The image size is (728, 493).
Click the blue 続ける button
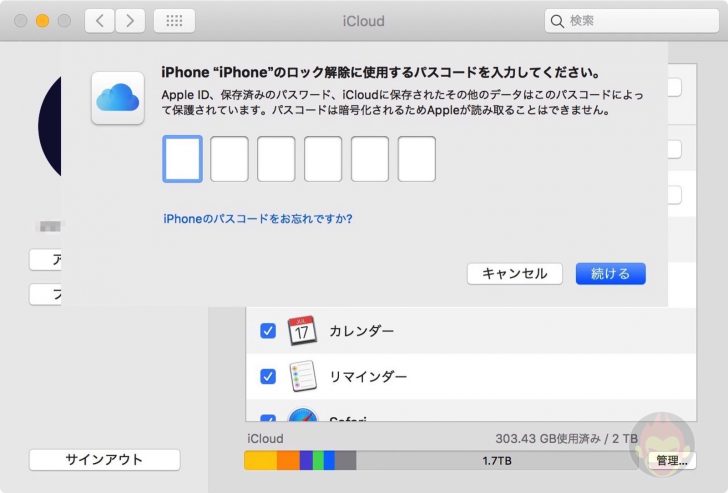(610, 274)
